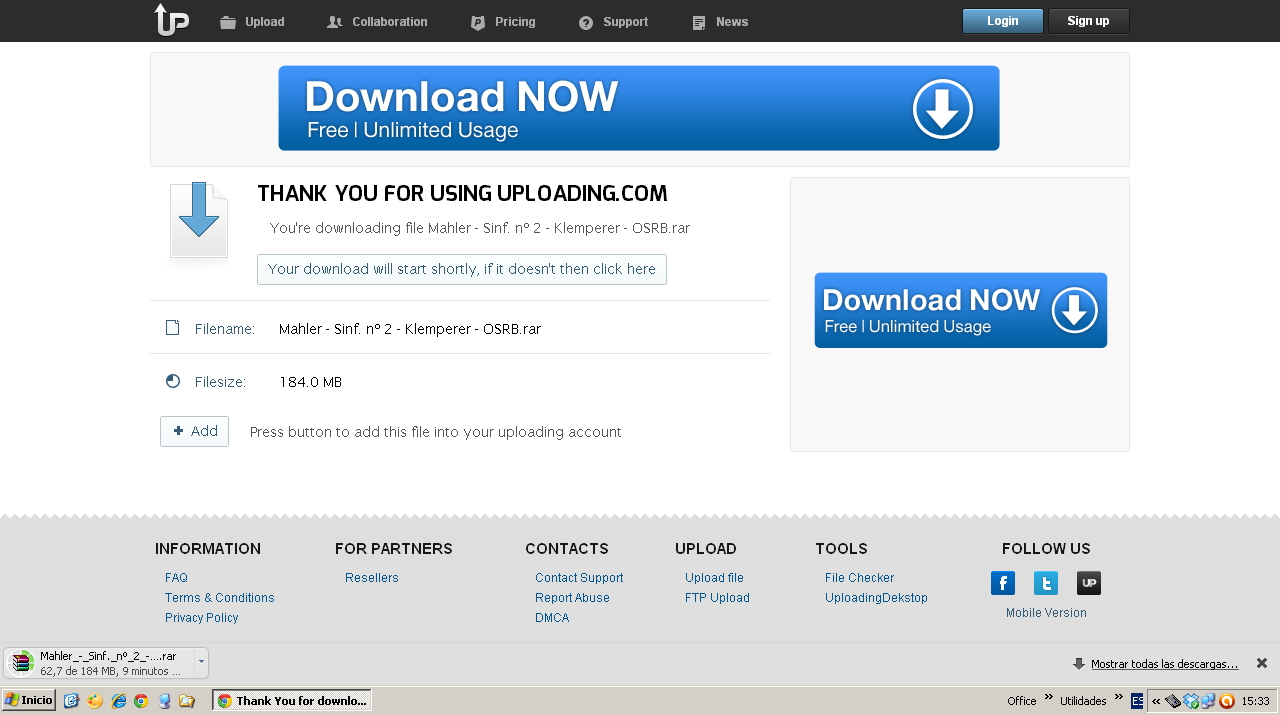
Task: Select the '184.0 MB' filesize value
Action: [310, 382]
